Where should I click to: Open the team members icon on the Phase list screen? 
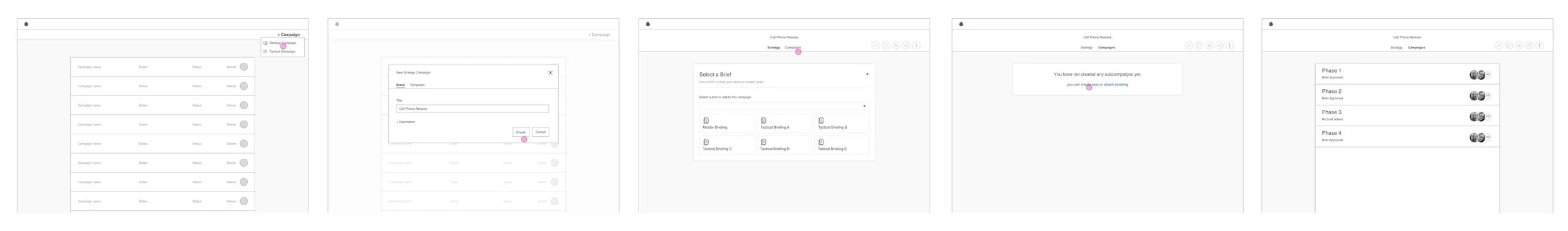click(x=1519, y=46)
